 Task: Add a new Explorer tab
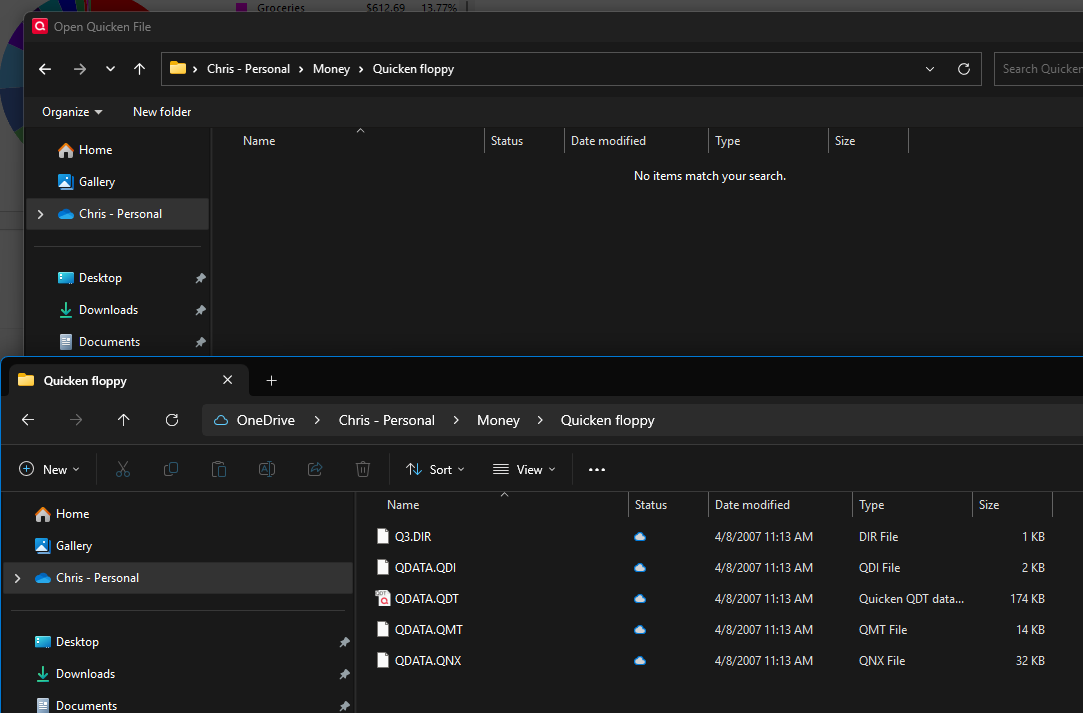coord(271,381)
